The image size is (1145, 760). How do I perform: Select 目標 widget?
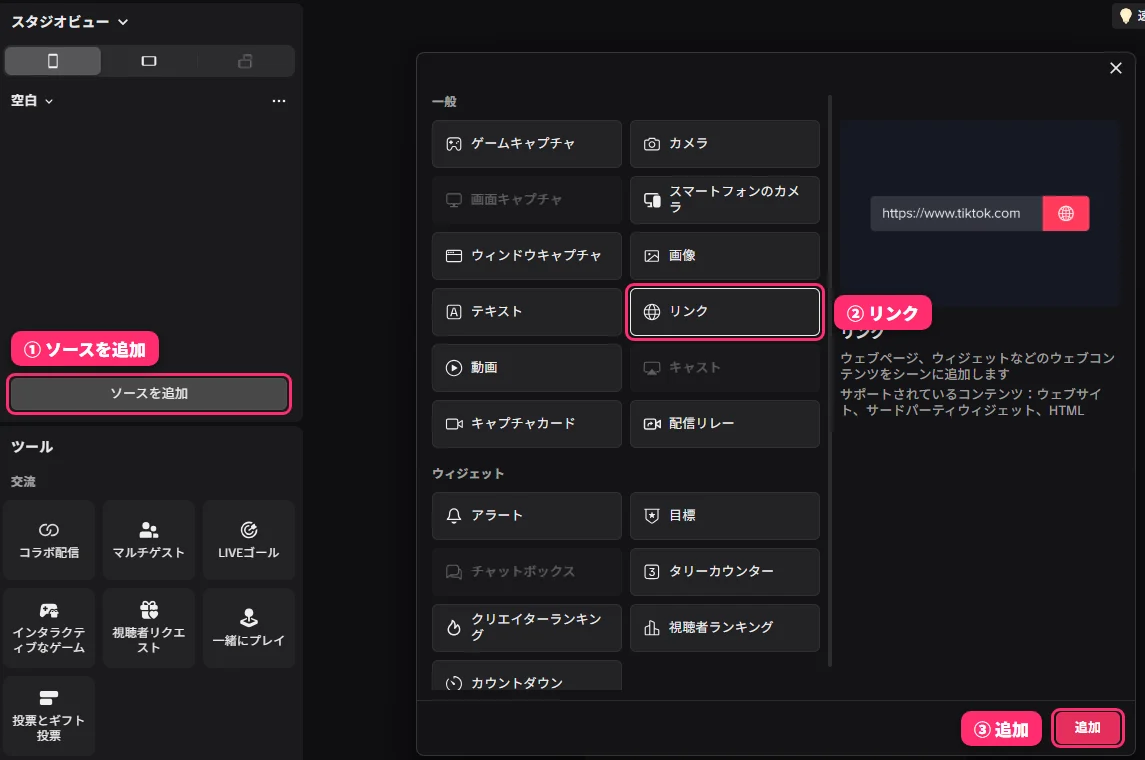point(724,515)
